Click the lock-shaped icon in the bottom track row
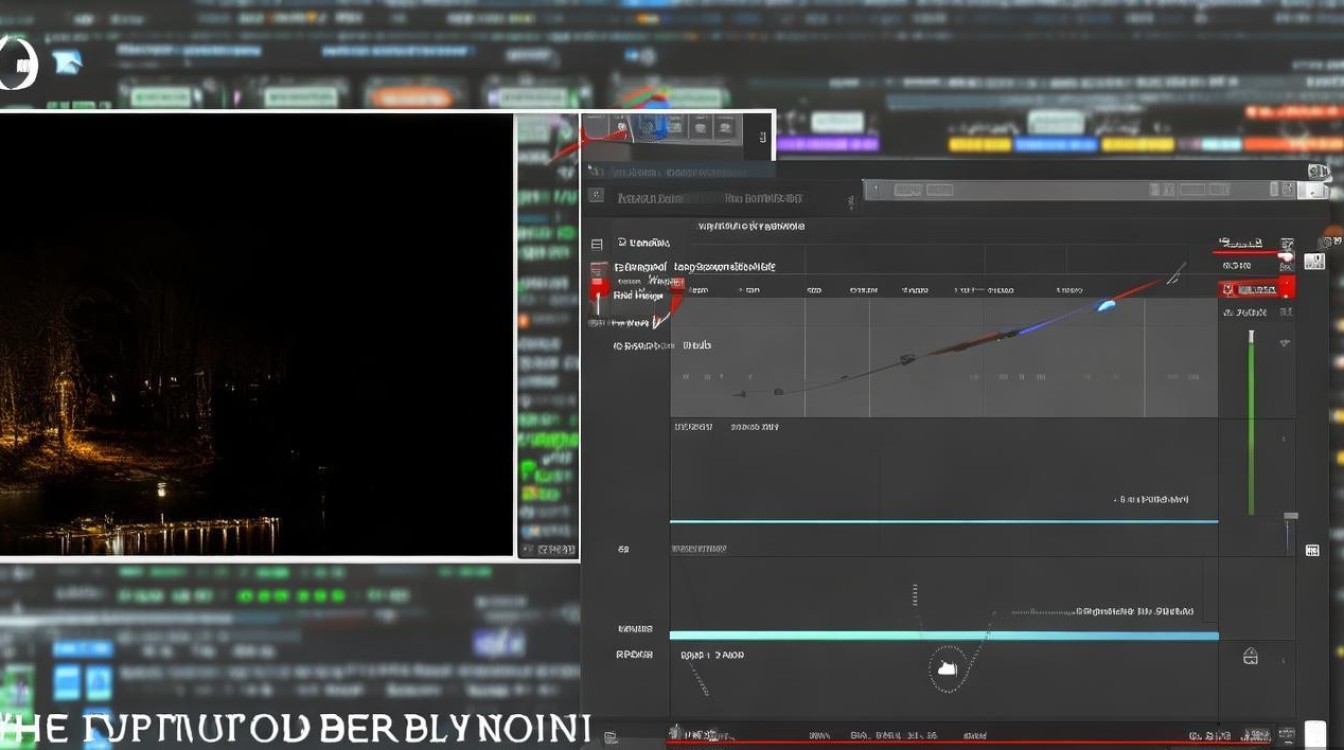 point(1250,657)
